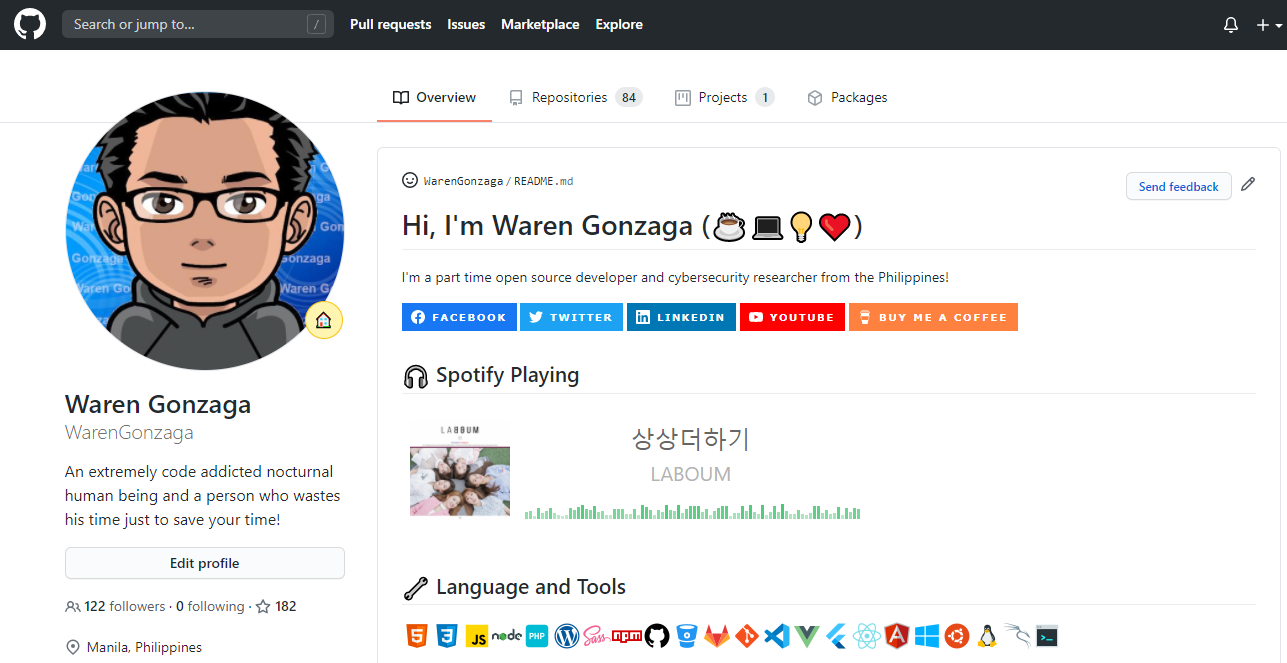Click the Send feedback button
Viewport: 1287px width, 663px height.
tap(1178, 186)
